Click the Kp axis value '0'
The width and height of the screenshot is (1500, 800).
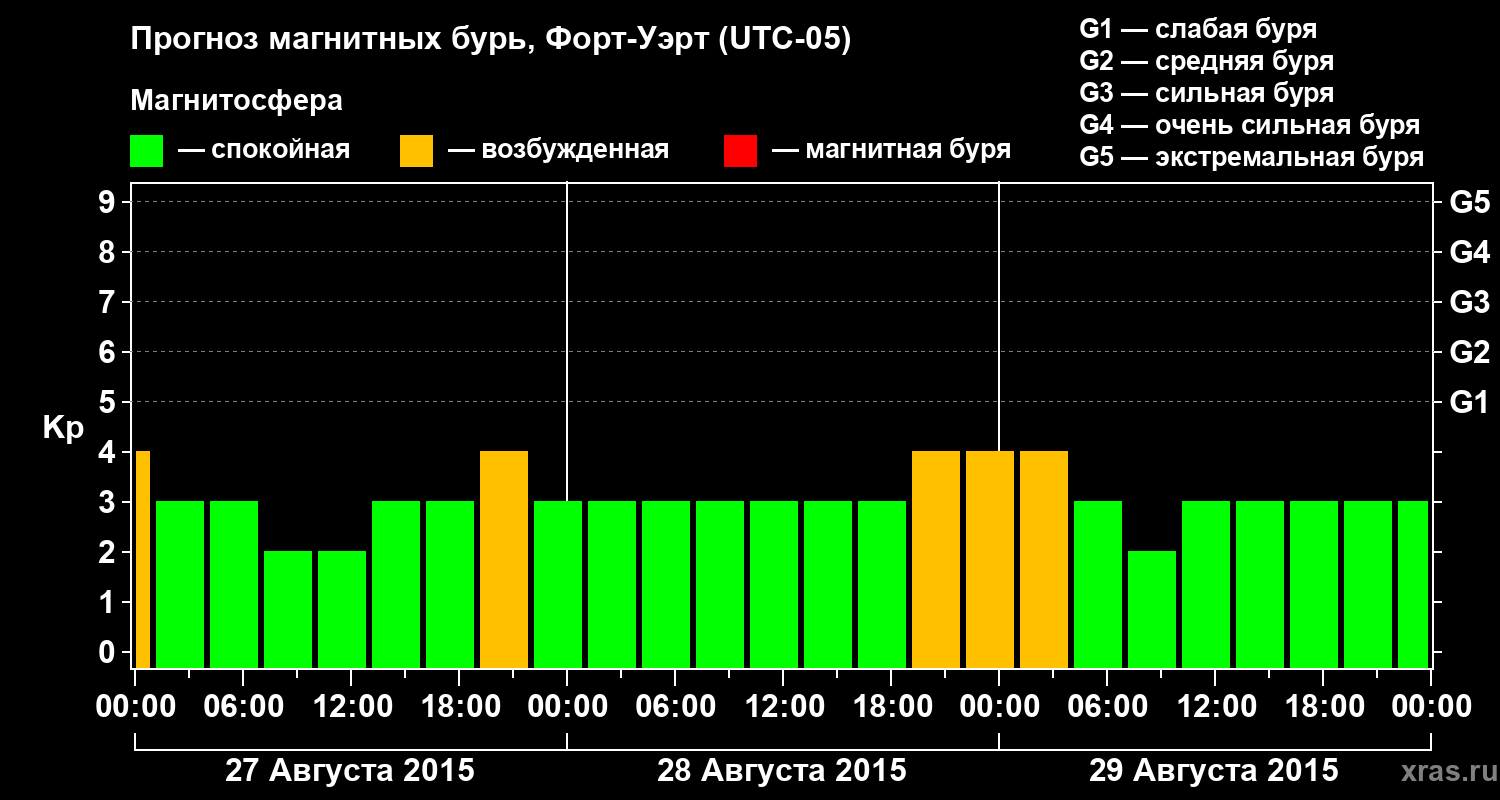(109, 653)
